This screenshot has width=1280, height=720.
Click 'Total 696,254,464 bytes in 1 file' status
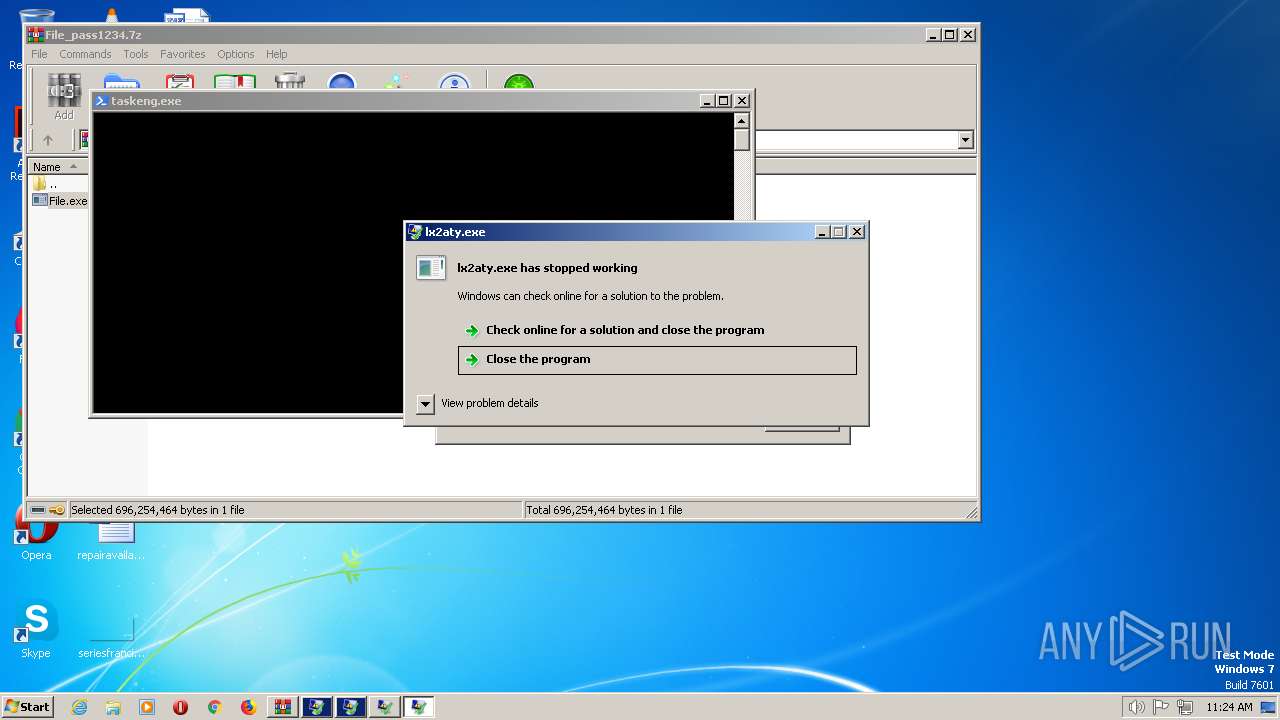604,510
